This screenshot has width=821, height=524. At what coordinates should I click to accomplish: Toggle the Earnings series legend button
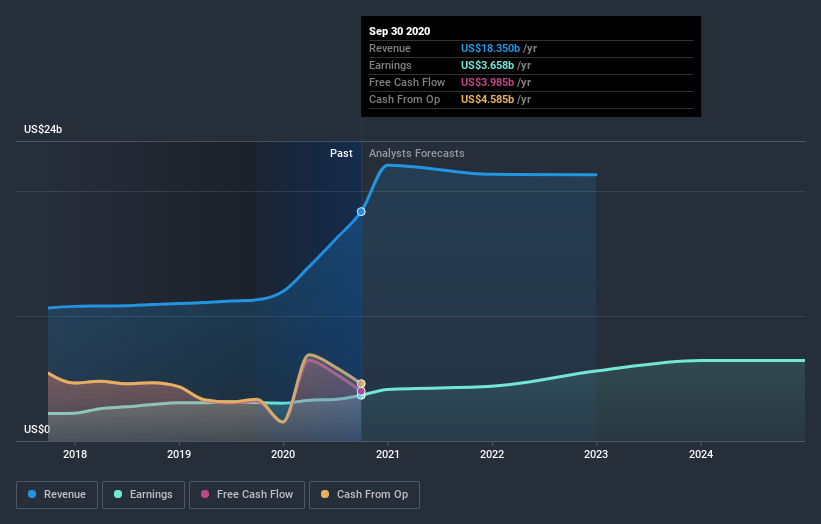[144, 494]
